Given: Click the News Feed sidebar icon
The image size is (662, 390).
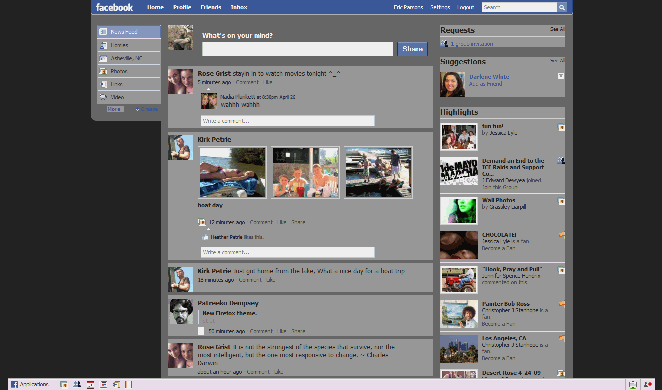Looking at the screenshot, I should [x=103, y=32].
